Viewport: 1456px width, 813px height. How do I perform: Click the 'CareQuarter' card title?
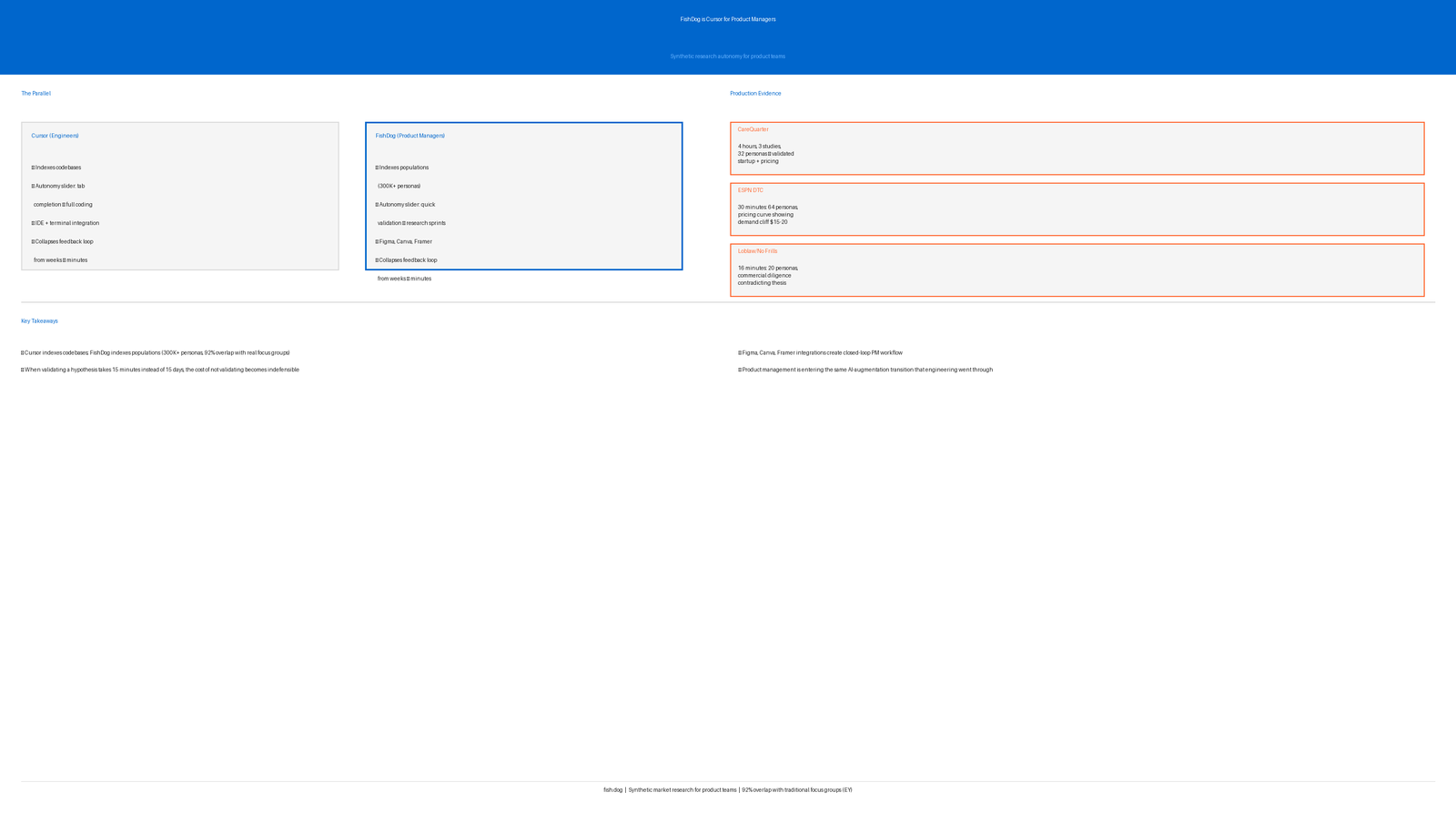753,129
